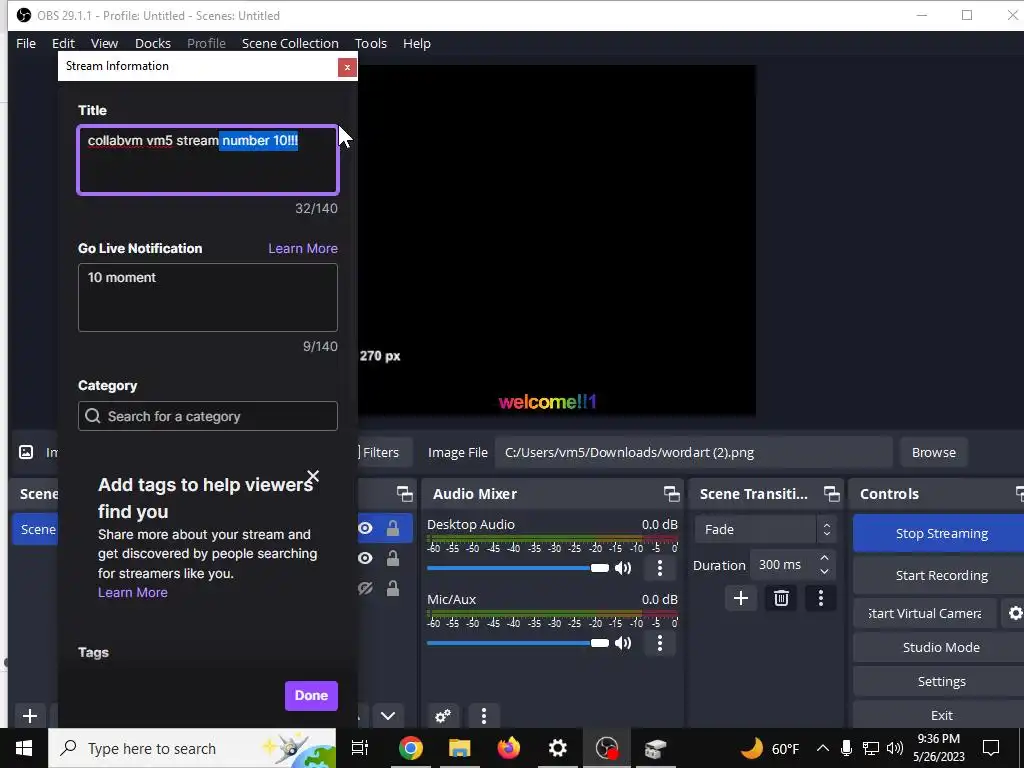The height and width of the screenshot is (768, 1024).
Task: Show hidden system tray icons chevron
Action: pyautogui.click(x=823, y=748)
